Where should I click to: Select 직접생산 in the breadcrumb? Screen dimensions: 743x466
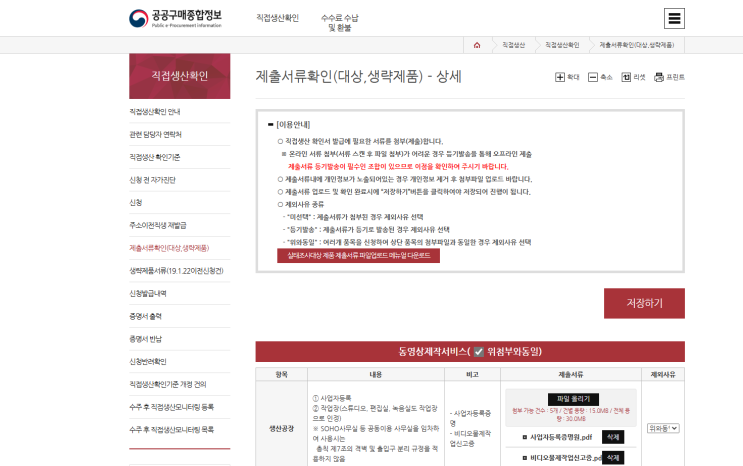tap(514, 45)
